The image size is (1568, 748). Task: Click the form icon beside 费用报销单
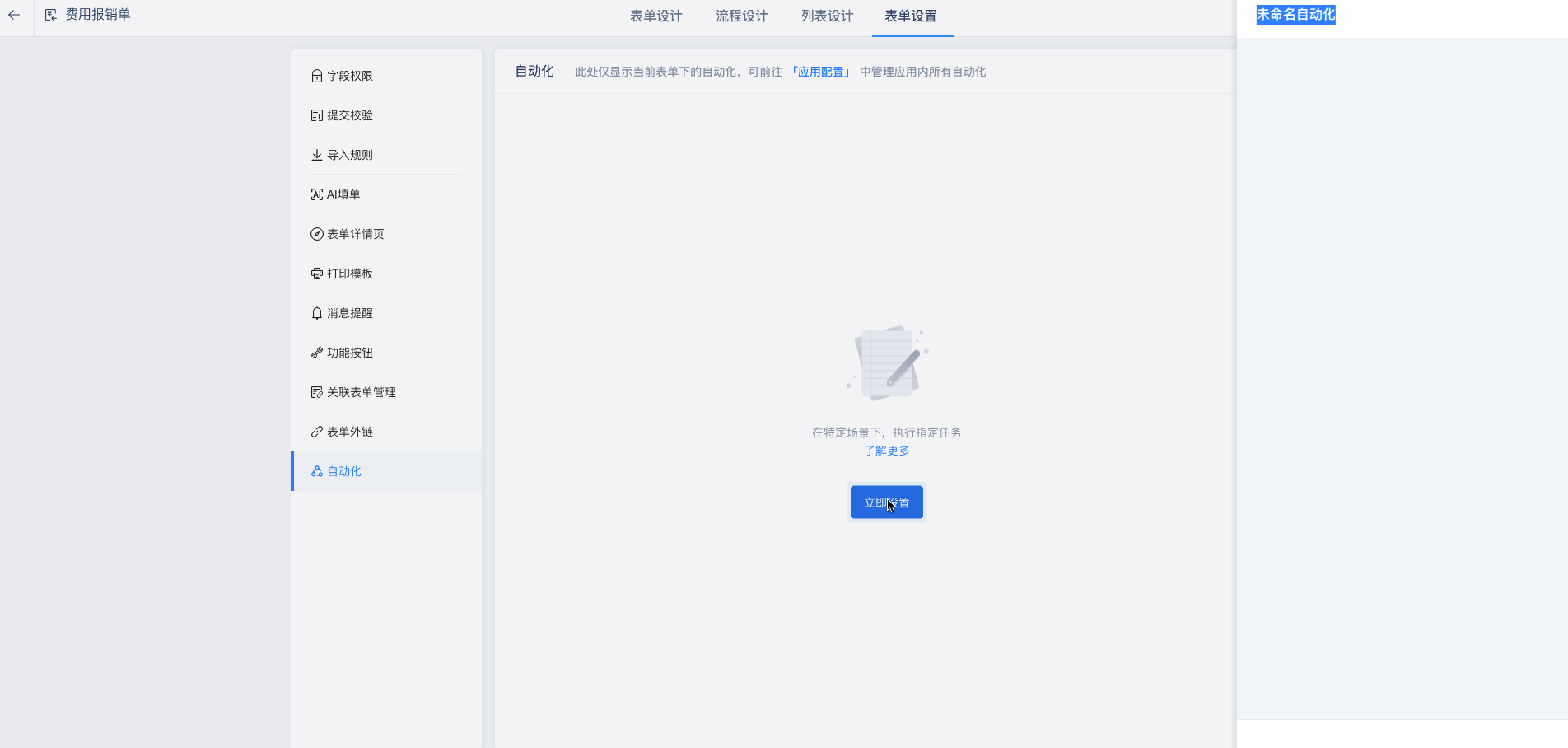51,15
